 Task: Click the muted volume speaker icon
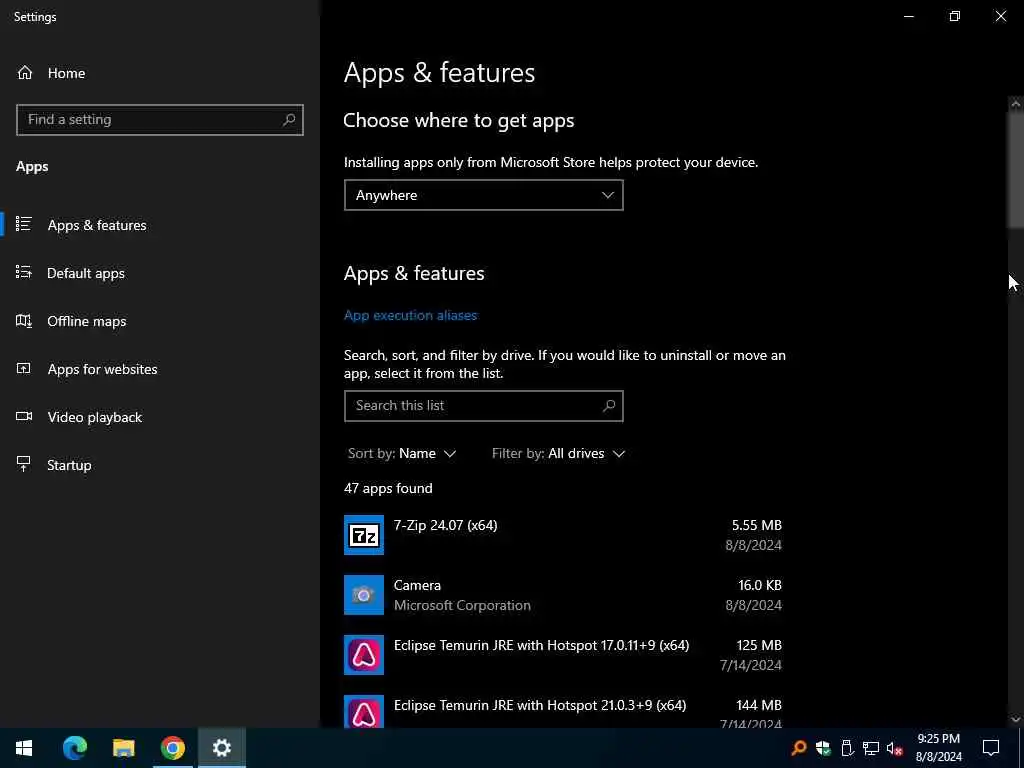[895, 748]
